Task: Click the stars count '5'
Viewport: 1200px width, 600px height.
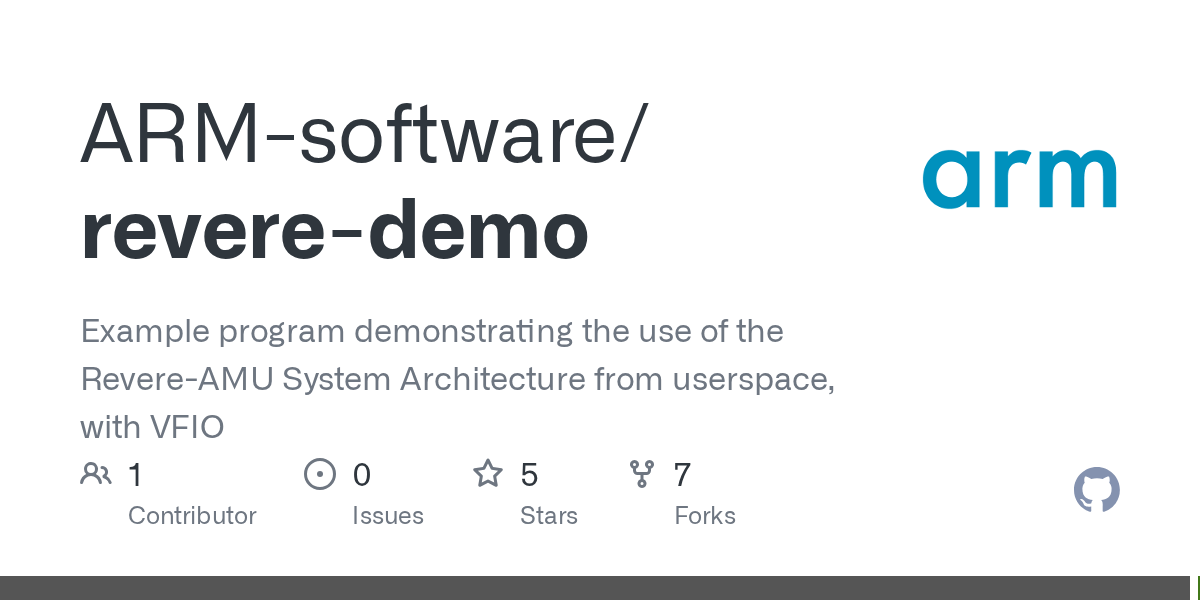Action: click(x=530, y=474)
